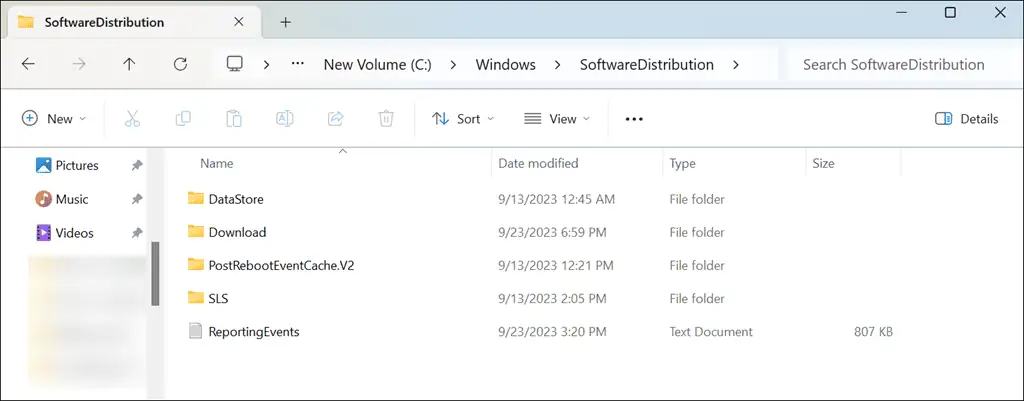Select the ReportingEvents text document
Screen dimensions: 1024x401
254,332
